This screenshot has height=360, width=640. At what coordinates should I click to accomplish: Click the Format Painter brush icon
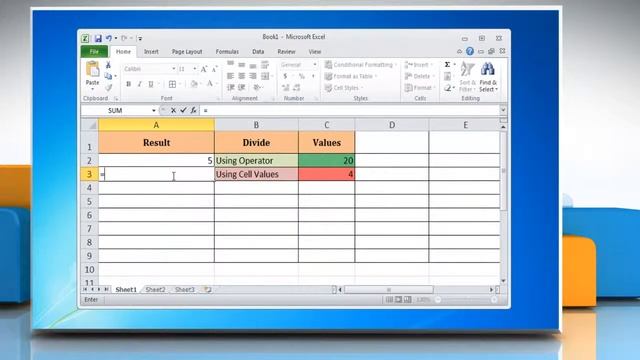click(x=108, y=87)
